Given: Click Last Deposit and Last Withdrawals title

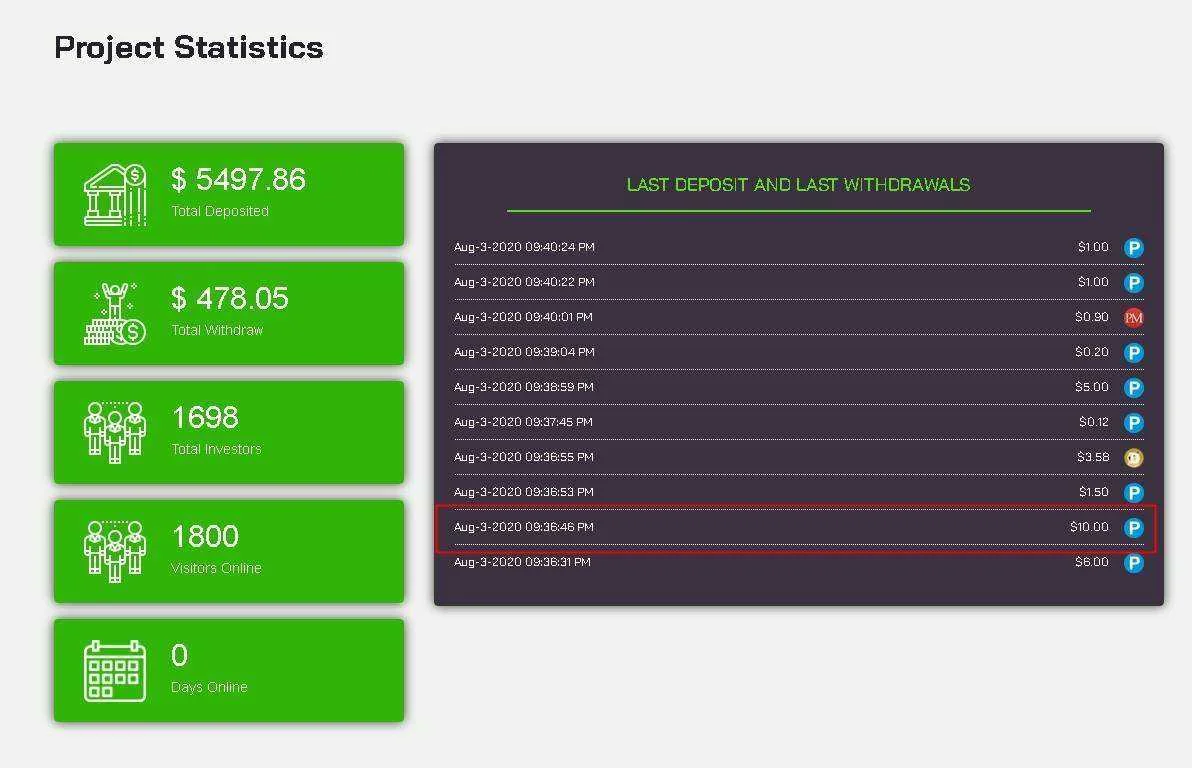Looking at the screenshot, I should (798, 185).
